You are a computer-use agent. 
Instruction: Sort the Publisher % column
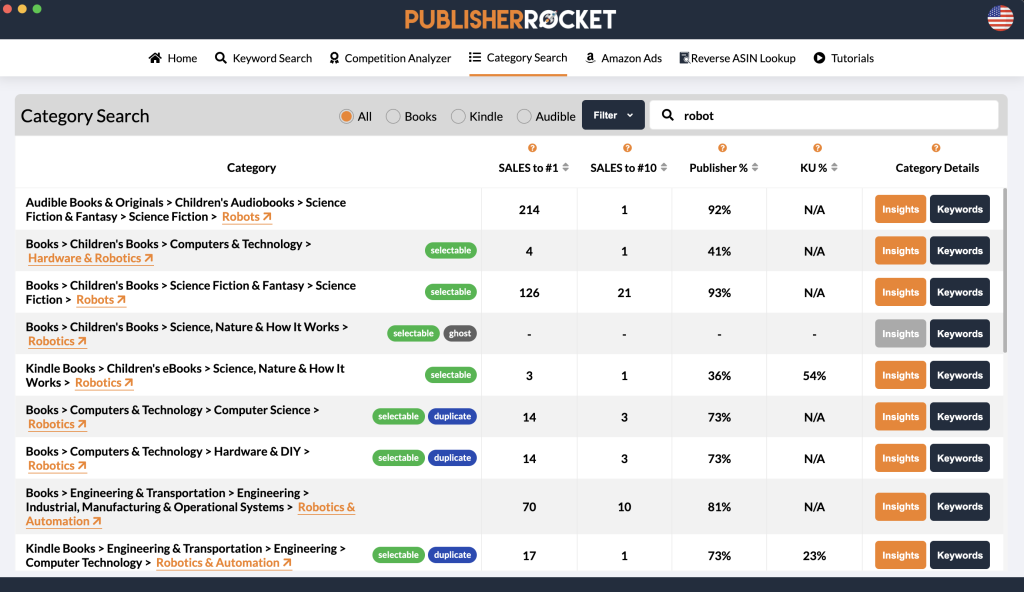click(756, 168)
